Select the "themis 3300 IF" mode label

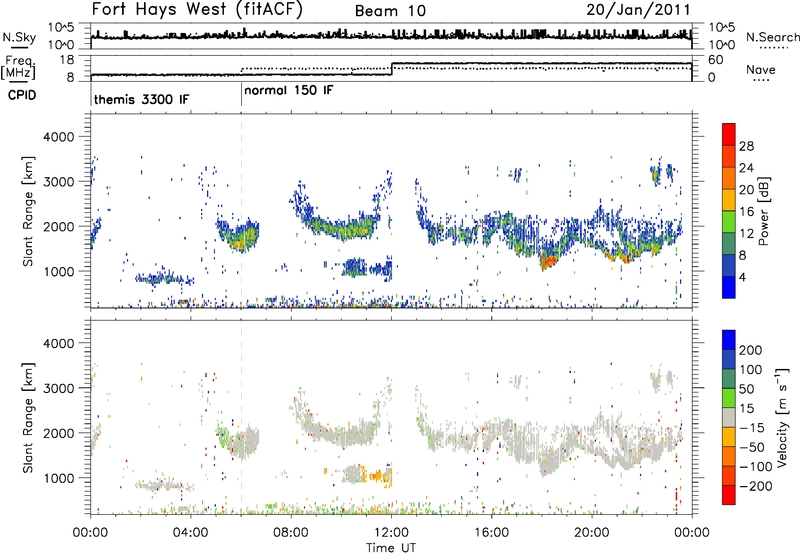[x=141, y=99]
